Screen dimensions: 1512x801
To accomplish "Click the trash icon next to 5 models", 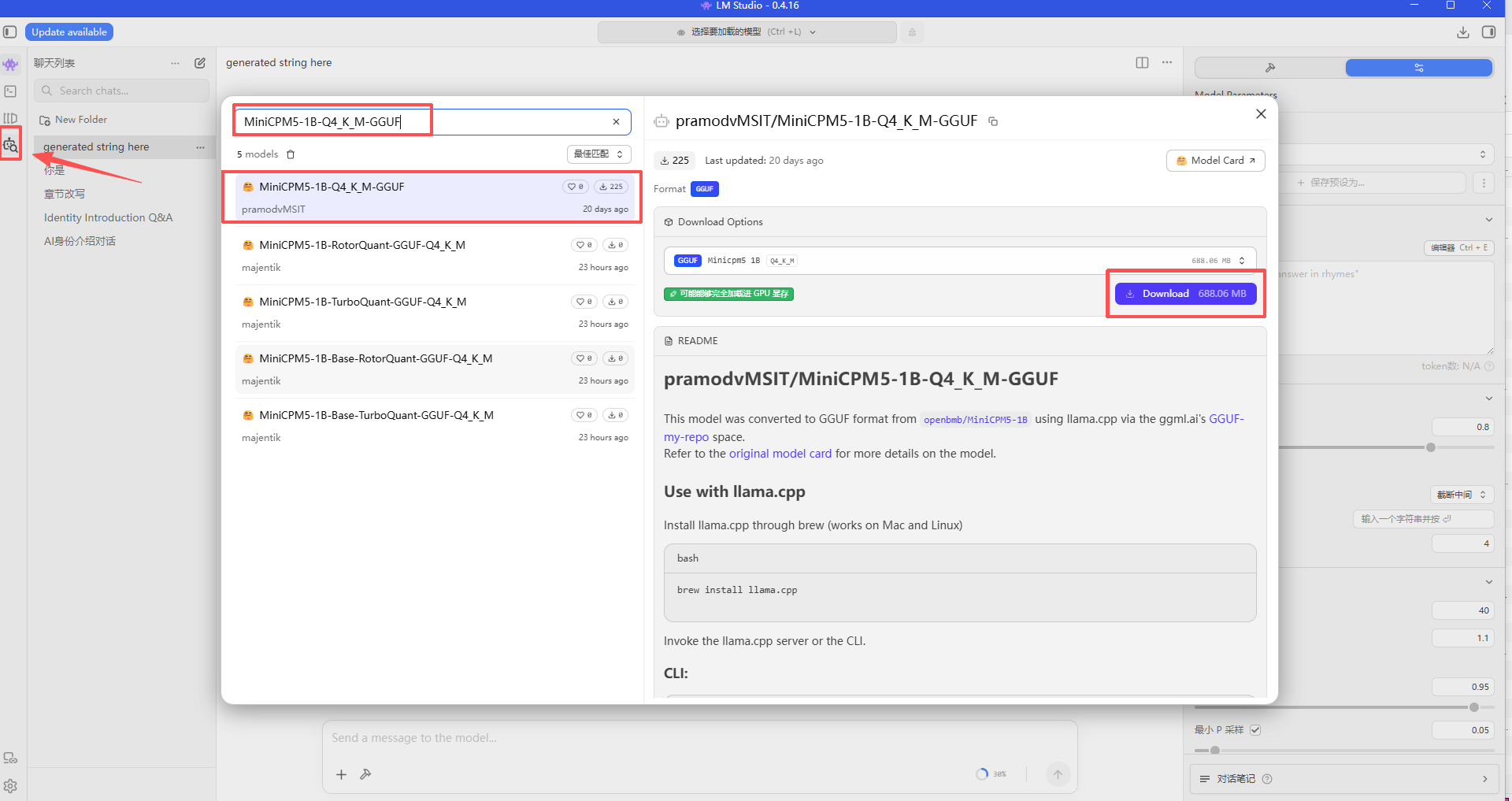I will tap(291, 154).
